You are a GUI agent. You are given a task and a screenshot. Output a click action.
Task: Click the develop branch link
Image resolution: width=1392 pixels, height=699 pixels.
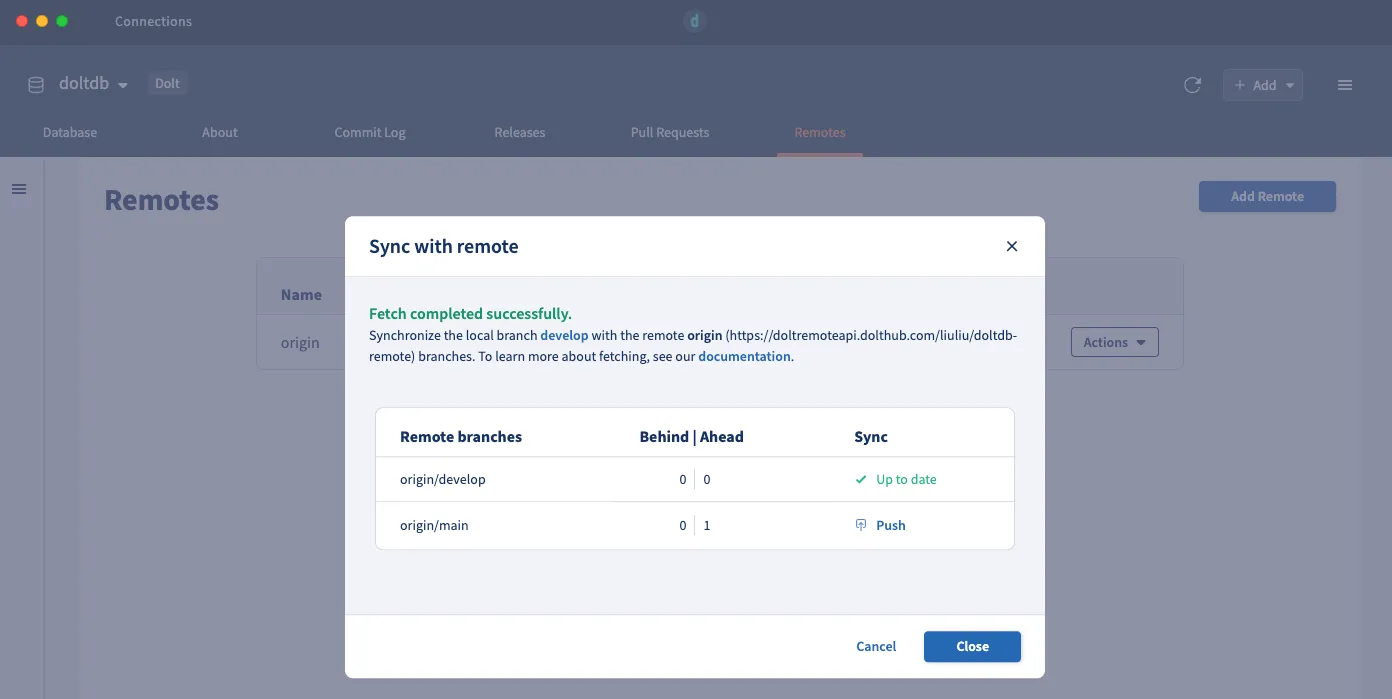click(x=564, y=336)
